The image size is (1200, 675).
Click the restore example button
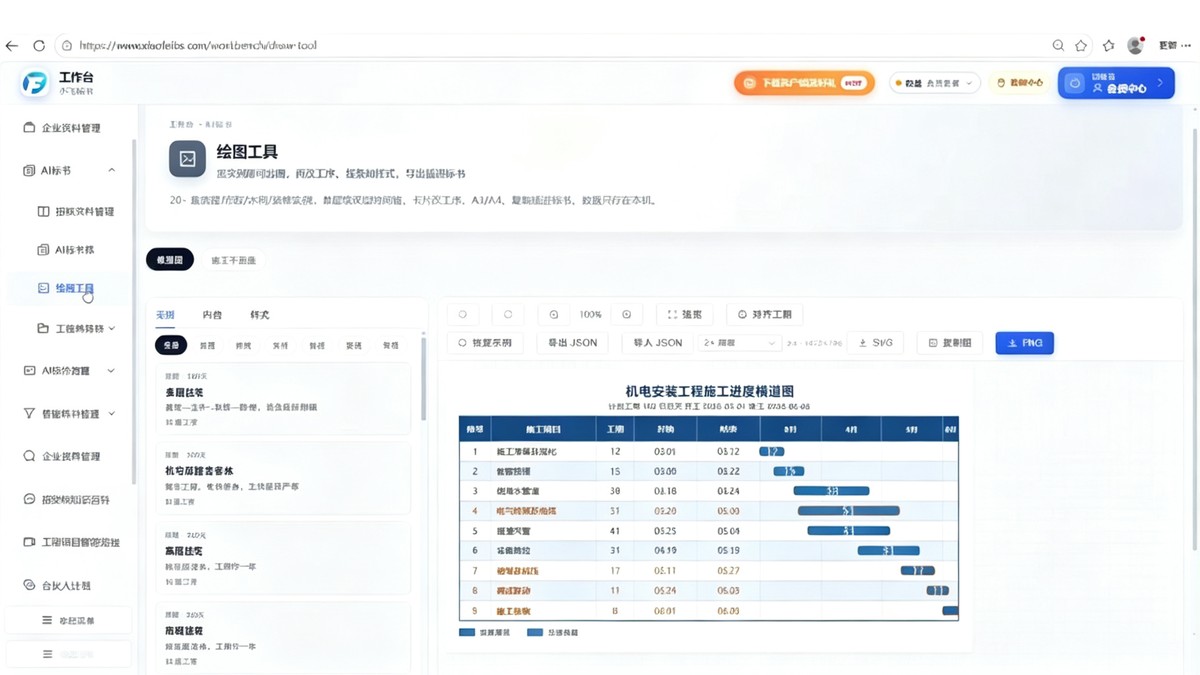click(485, 343)
